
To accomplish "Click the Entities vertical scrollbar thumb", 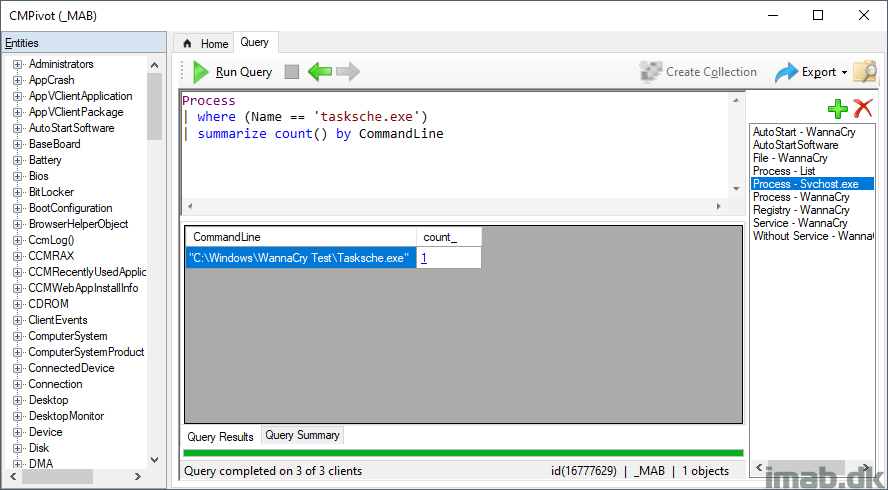I will [155, 106].
